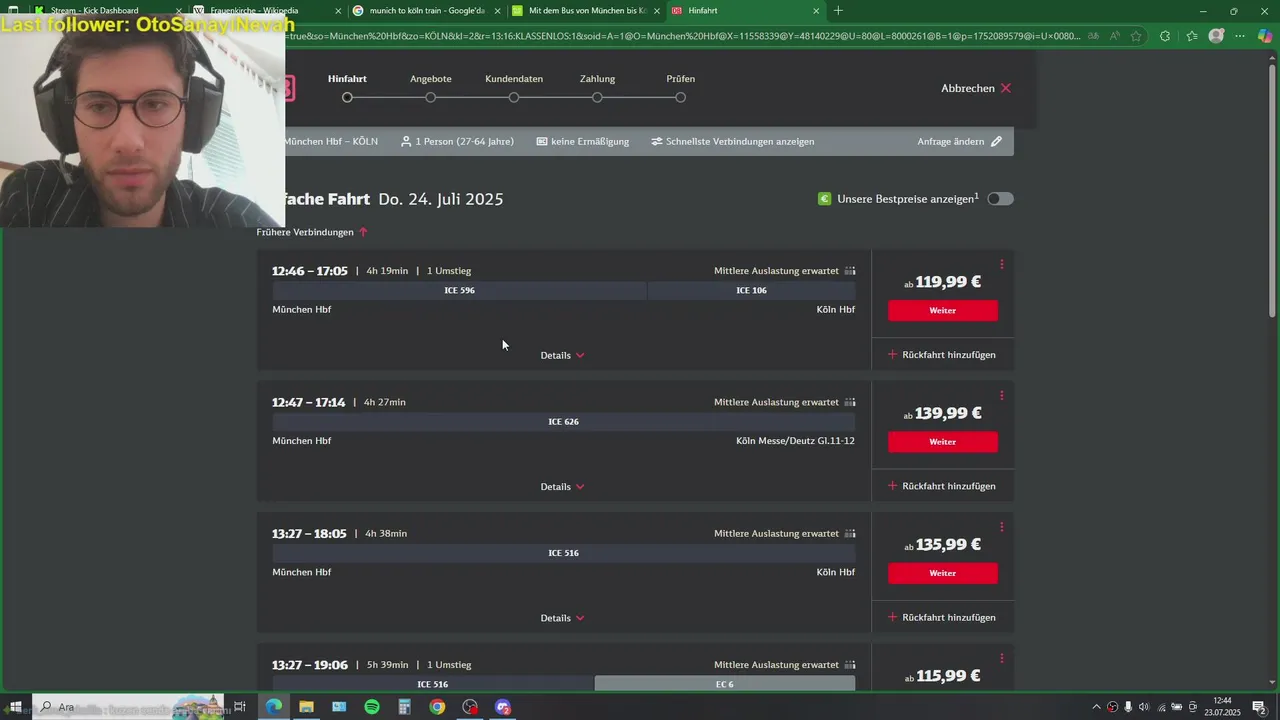Open three-dot menu for 139,99 € connection
Viewport: 1280px width, 720px height.
pyautogui.click(x=1001, y=396)
